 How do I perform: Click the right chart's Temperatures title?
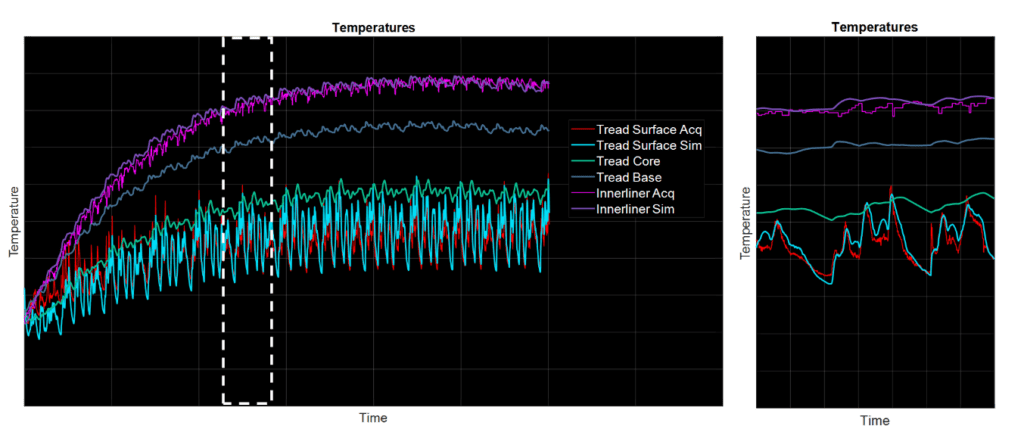pyautogui.click(x=875, y=27)
